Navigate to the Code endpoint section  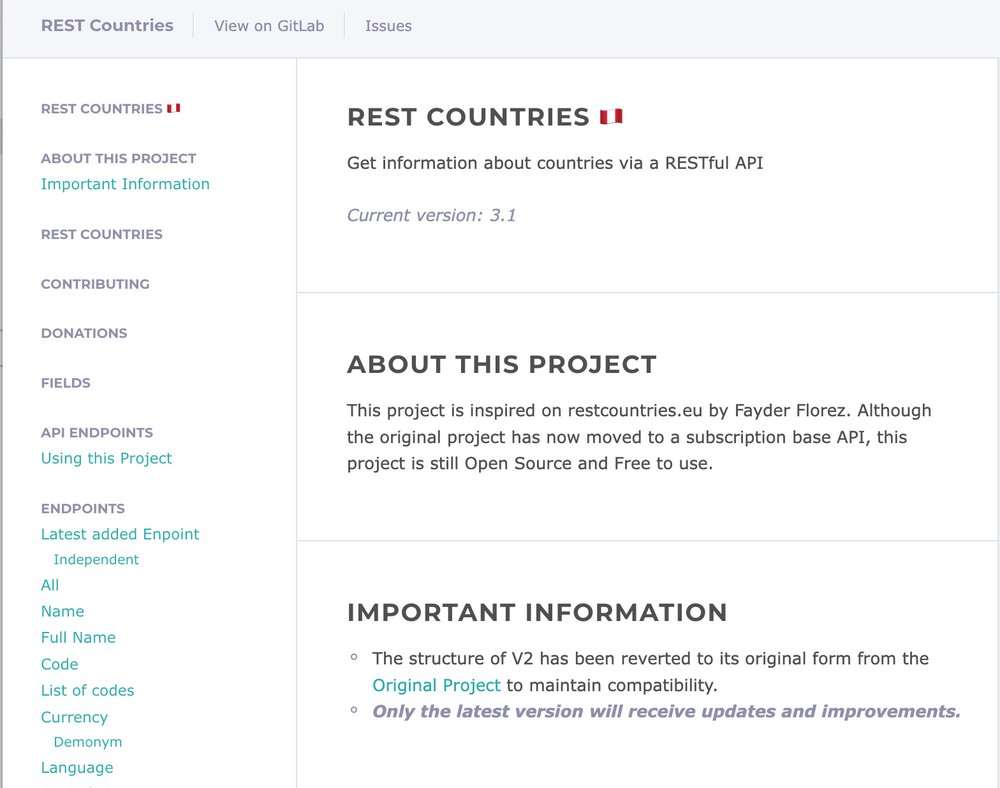tap(59, 664)
